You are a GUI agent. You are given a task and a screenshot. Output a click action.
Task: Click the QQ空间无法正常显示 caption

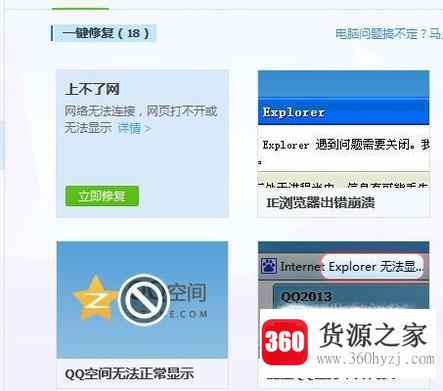pyautogui.click(x=129, y=374)
